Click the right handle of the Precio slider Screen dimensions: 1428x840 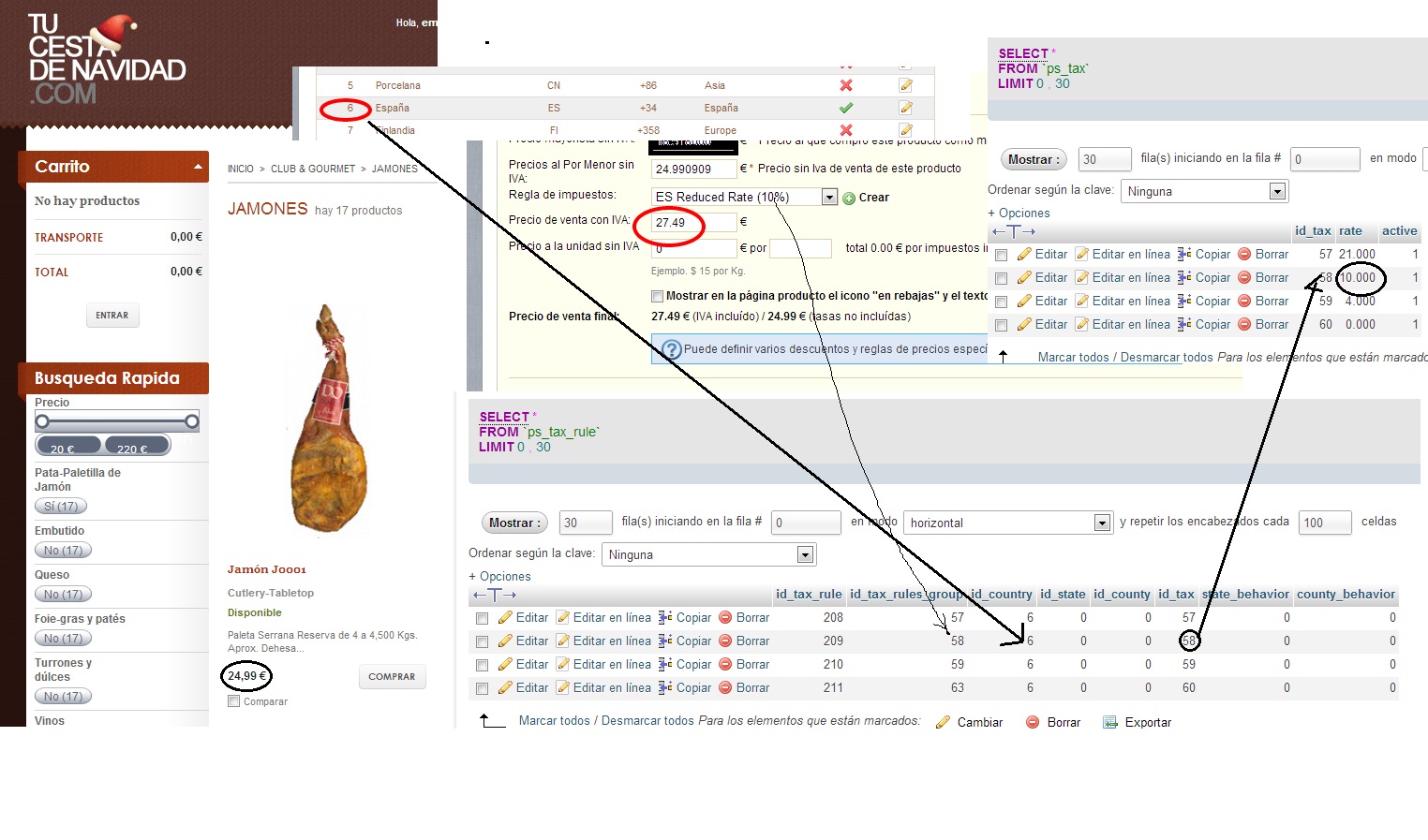pyautogui.click(x=192, y=421)
